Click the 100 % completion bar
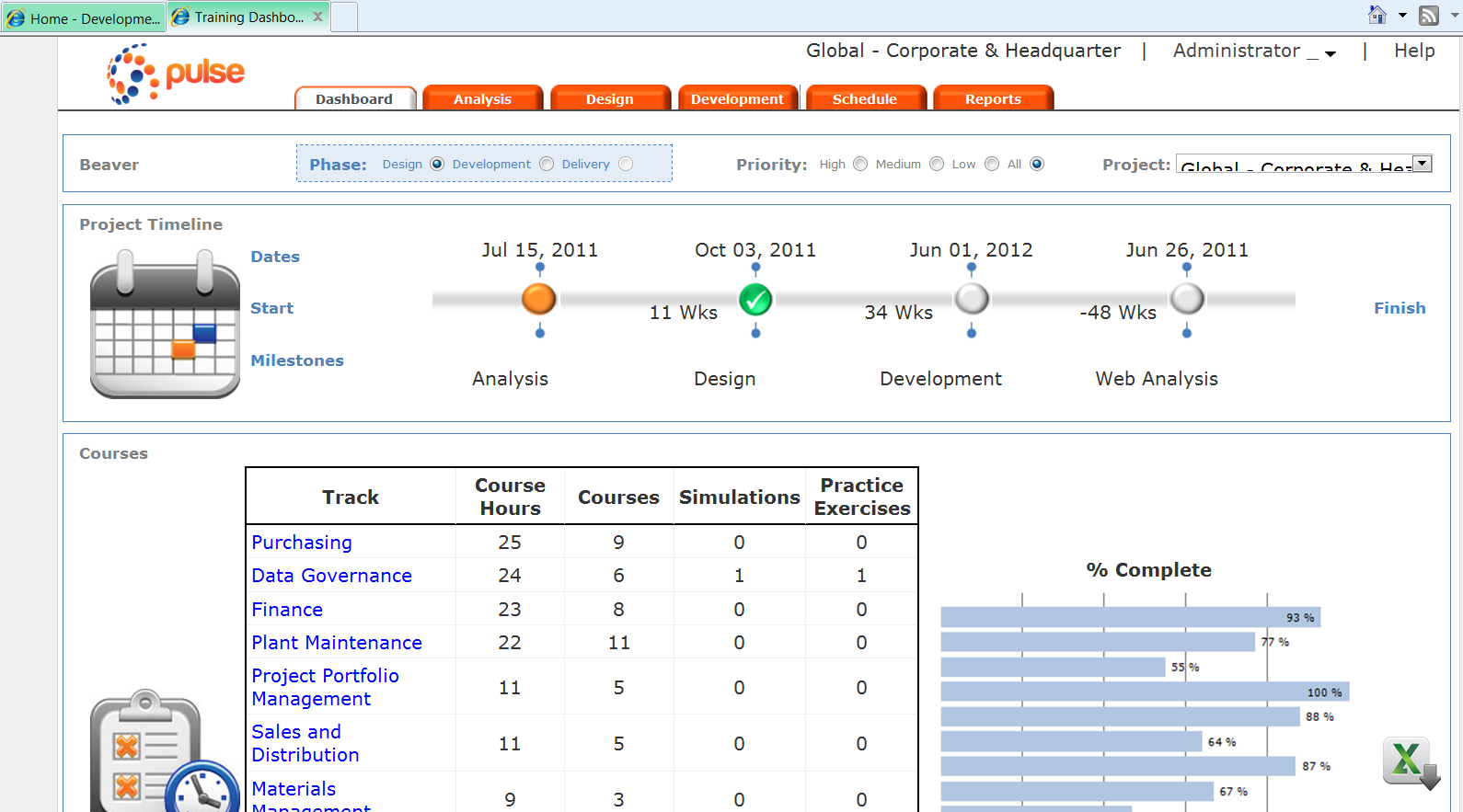1463x812 pixels. tap(1145, 692)
